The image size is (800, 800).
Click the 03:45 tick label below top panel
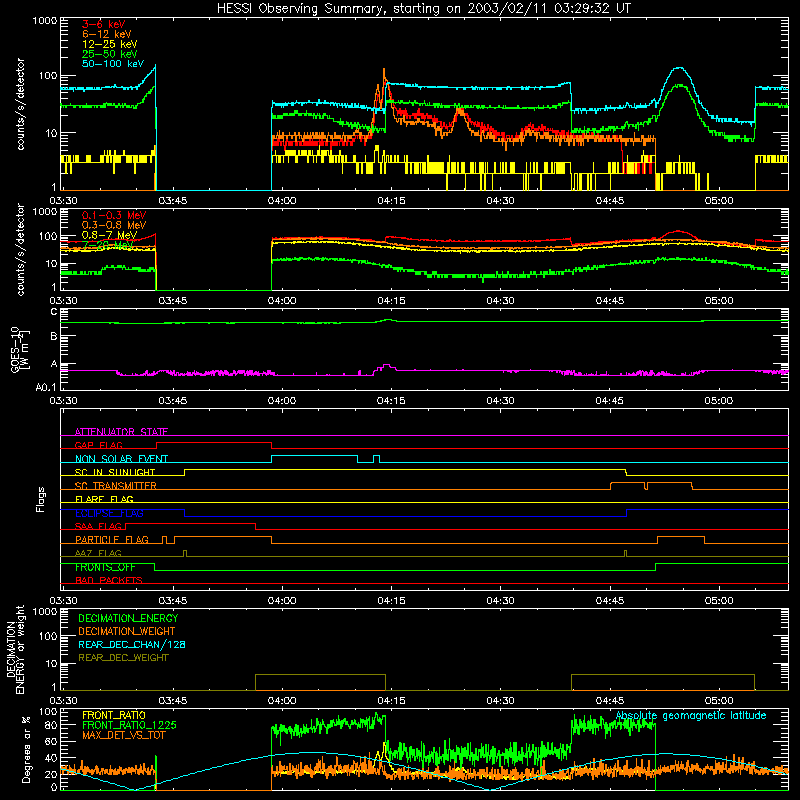click(x=172, y=201)
